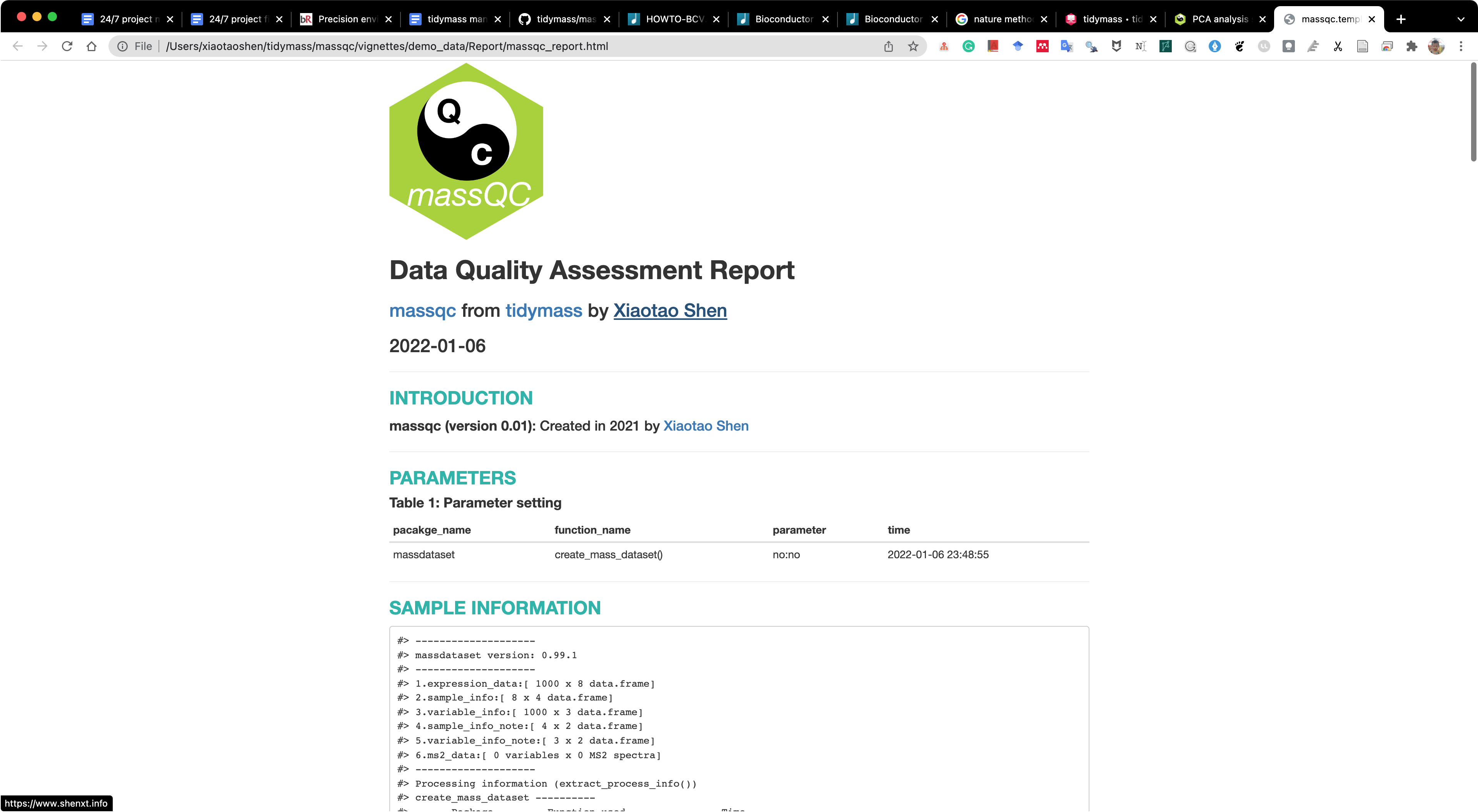The width and height of the screenshot is (1478, 812).
Task: Select the create_mass_dataset() table cell
Action: click(608, 554)
